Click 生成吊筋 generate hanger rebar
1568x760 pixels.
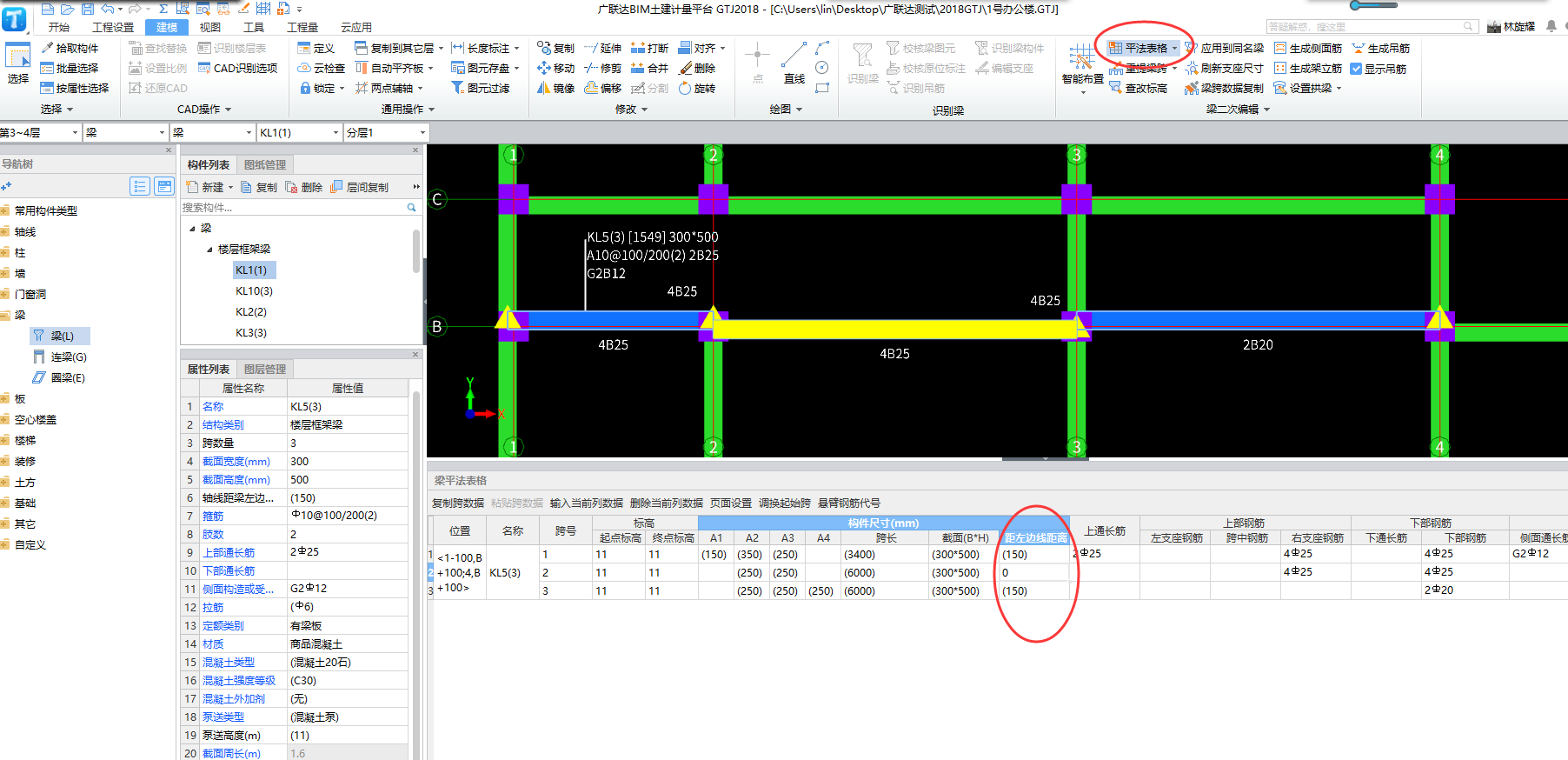(x=1381, y=48)
